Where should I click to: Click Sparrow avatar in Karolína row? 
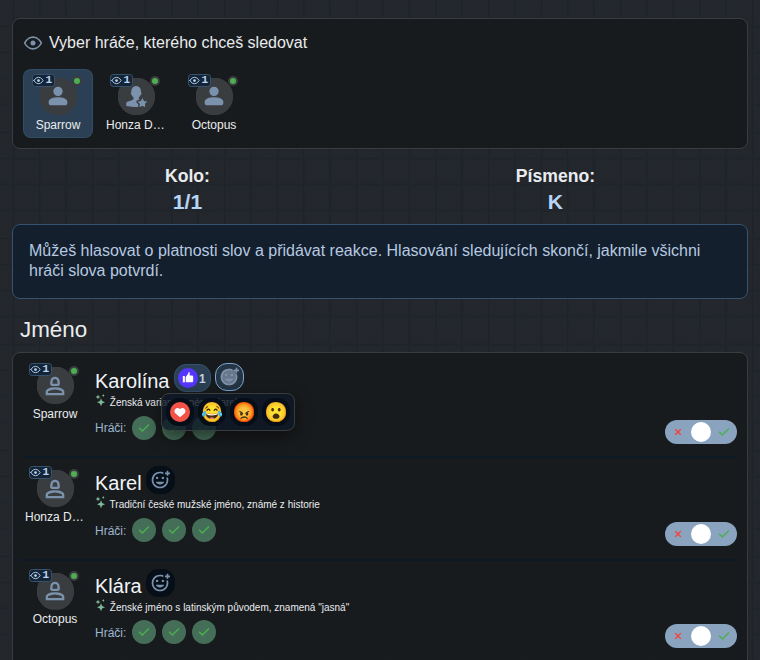coord(55,385)
